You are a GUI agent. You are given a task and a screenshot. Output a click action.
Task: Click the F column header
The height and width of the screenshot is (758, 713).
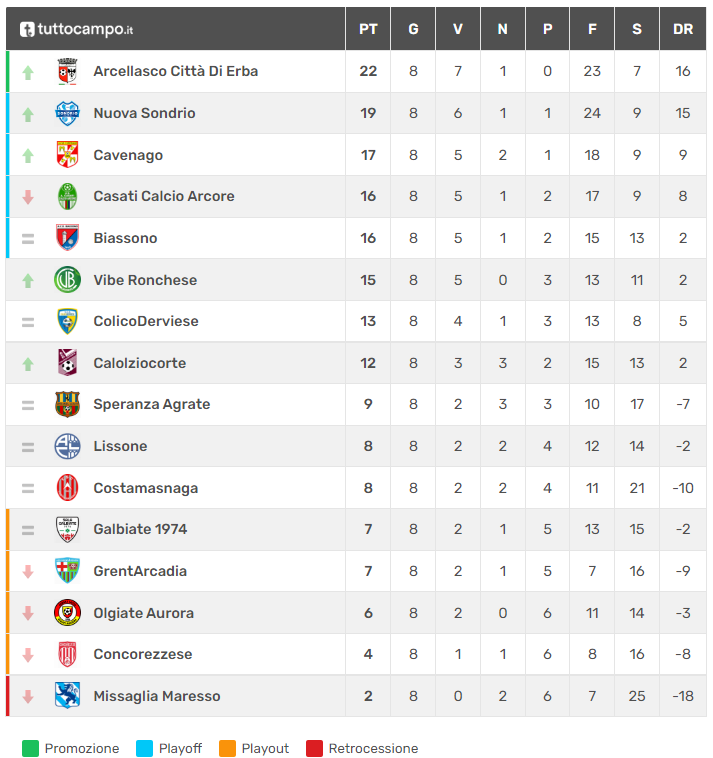pos(592,29)
